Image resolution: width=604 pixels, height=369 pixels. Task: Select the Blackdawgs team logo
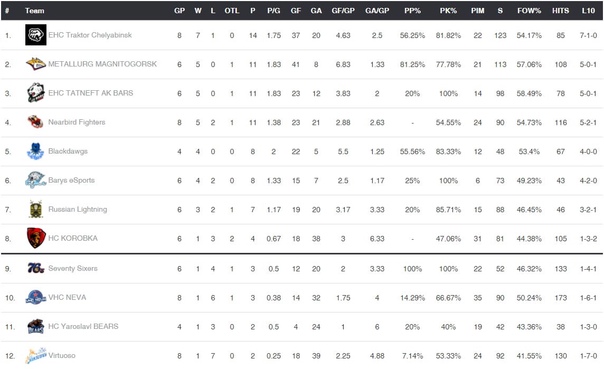35,151
